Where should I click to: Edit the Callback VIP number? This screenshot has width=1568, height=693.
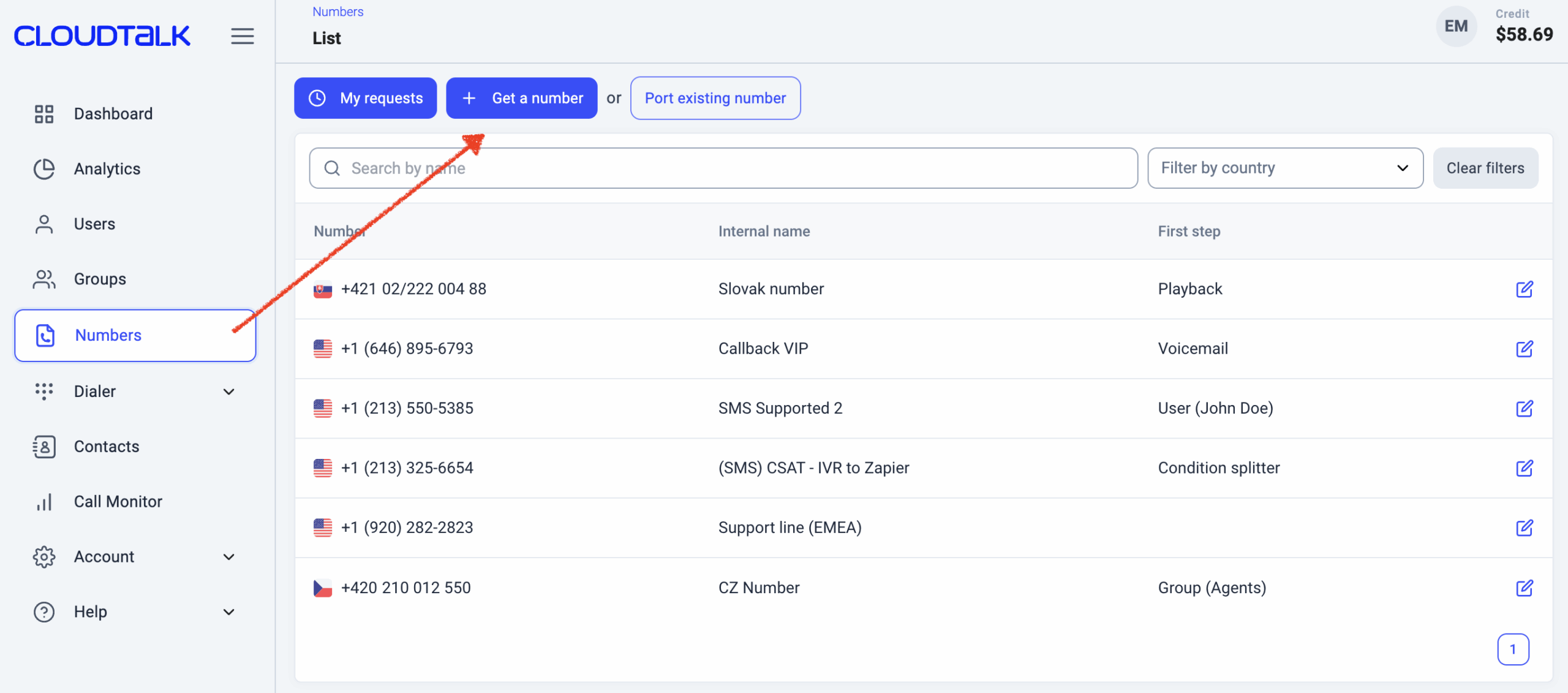(x=1524, y=349)
